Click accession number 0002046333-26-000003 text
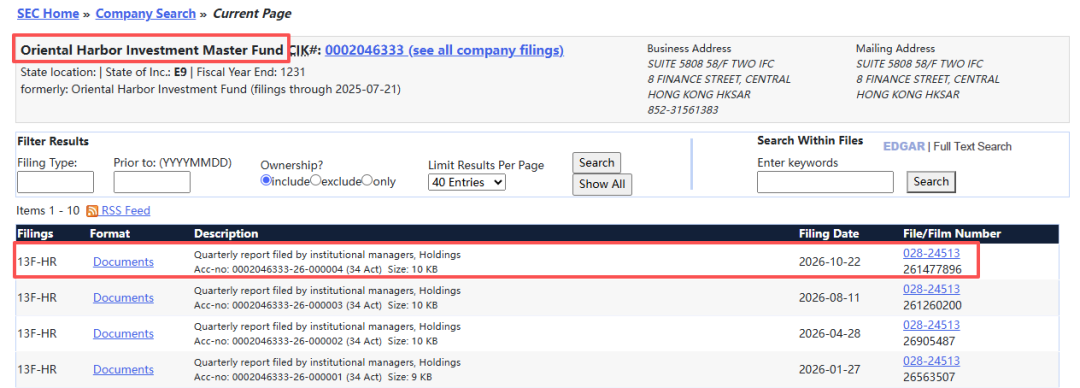The image size is (1080, 388). point(287,305)
